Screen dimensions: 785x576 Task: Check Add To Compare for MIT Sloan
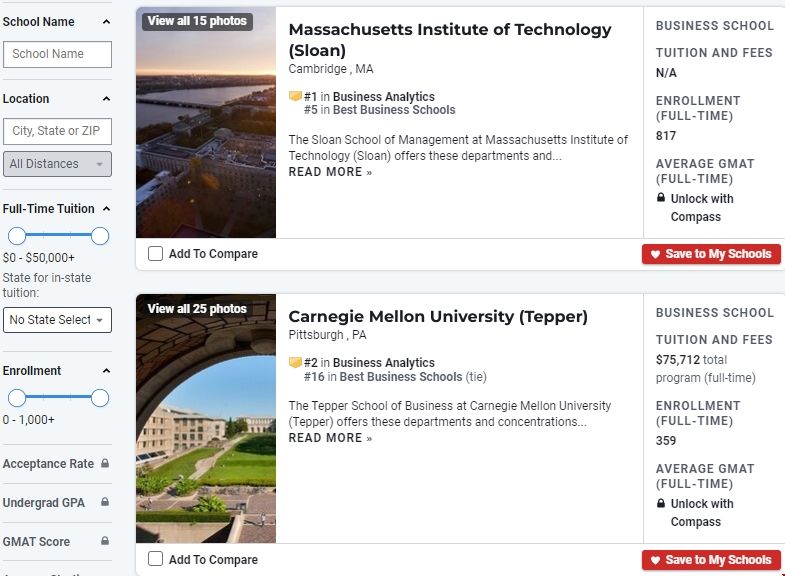coord(156,254)
